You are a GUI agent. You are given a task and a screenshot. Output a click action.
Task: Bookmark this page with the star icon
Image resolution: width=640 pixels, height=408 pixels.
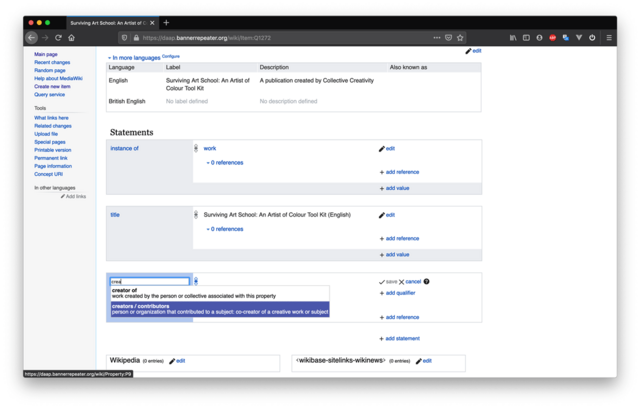[460, 37]
